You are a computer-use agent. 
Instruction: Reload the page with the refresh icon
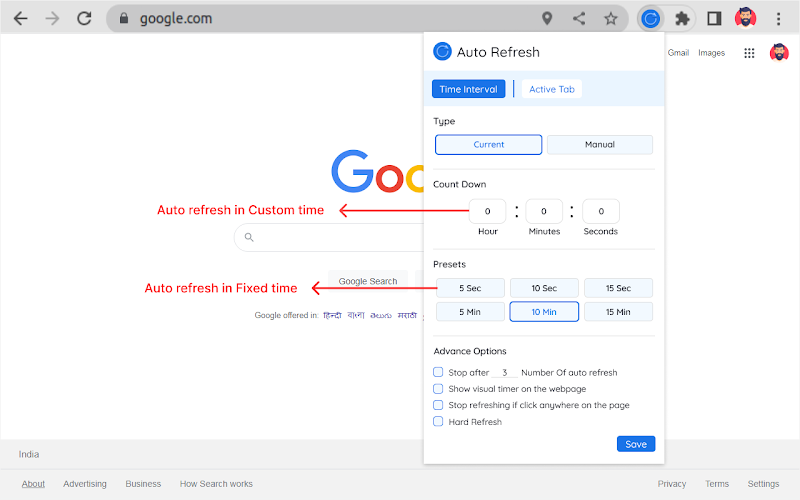coord(84,19)
